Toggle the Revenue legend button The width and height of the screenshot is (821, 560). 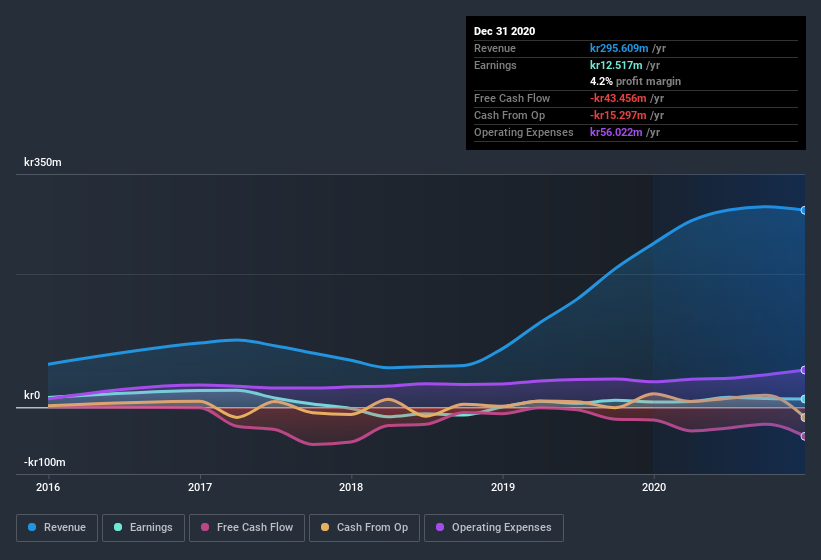pyautogui.click(x=57, y=528)
